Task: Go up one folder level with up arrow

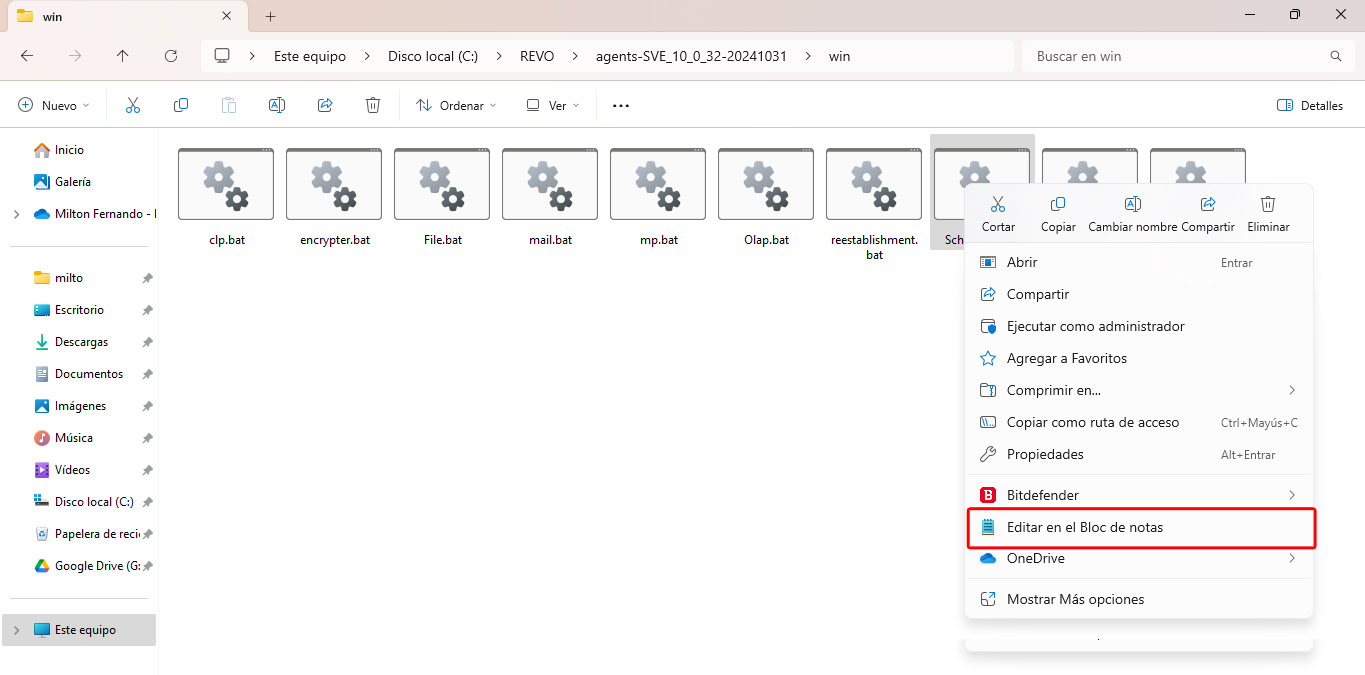Action: 123,56
